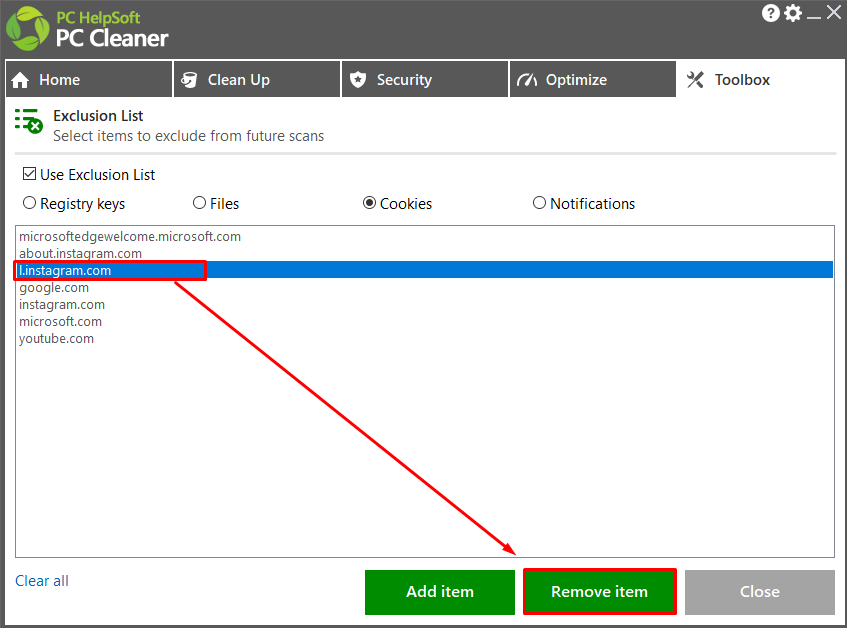Click the PC Cleaner green leaf logo
Viewport: 847px width, 628px height.
click(x=27, y=29)
